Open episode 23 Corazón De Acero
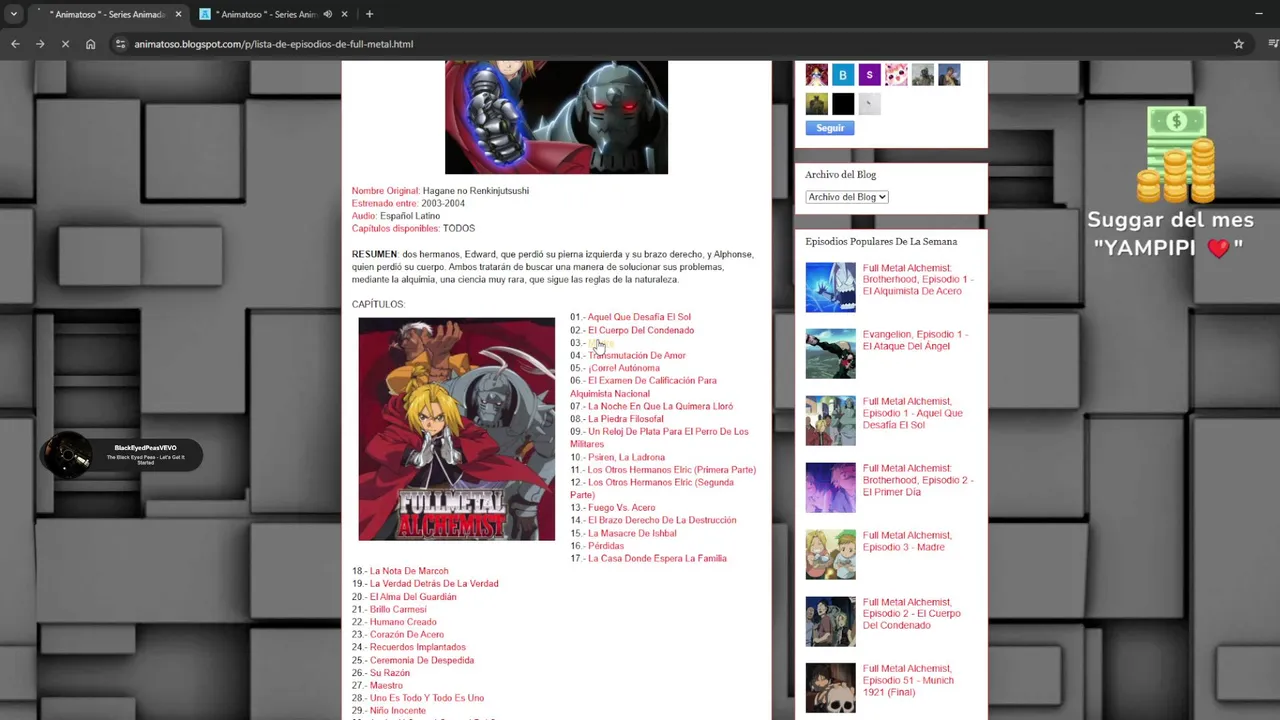1280x720 pixels. [407, 634]
